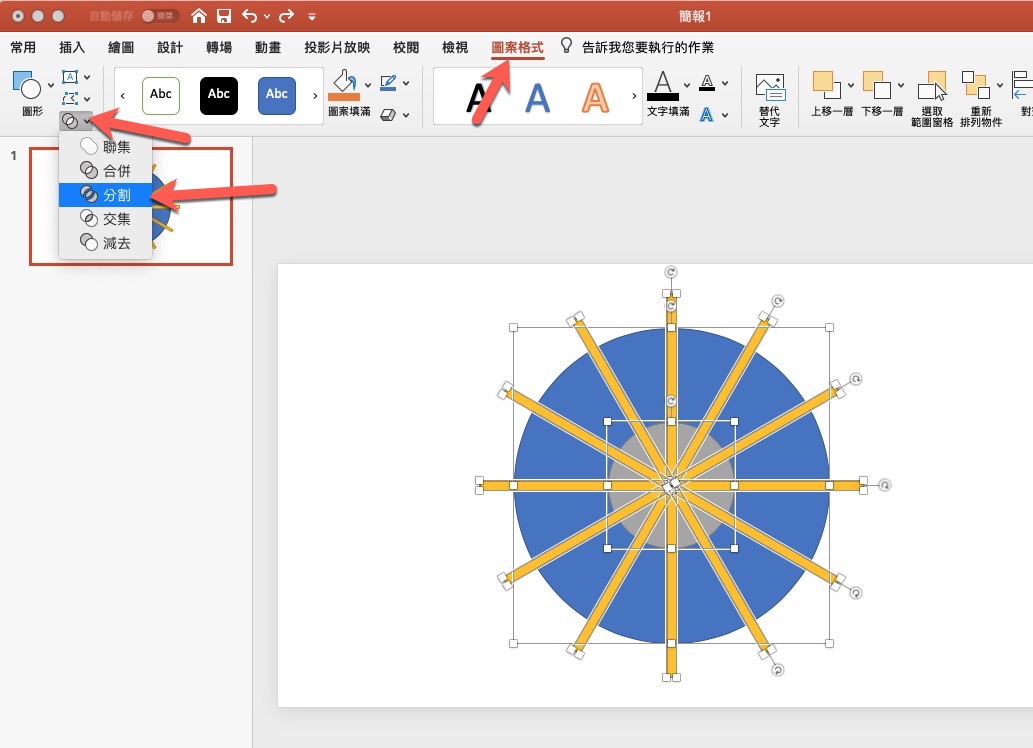Click the Redo arrow icon
Viewport: 1033px width, 748px height.
pyautogui.click(x=287, y=16)
